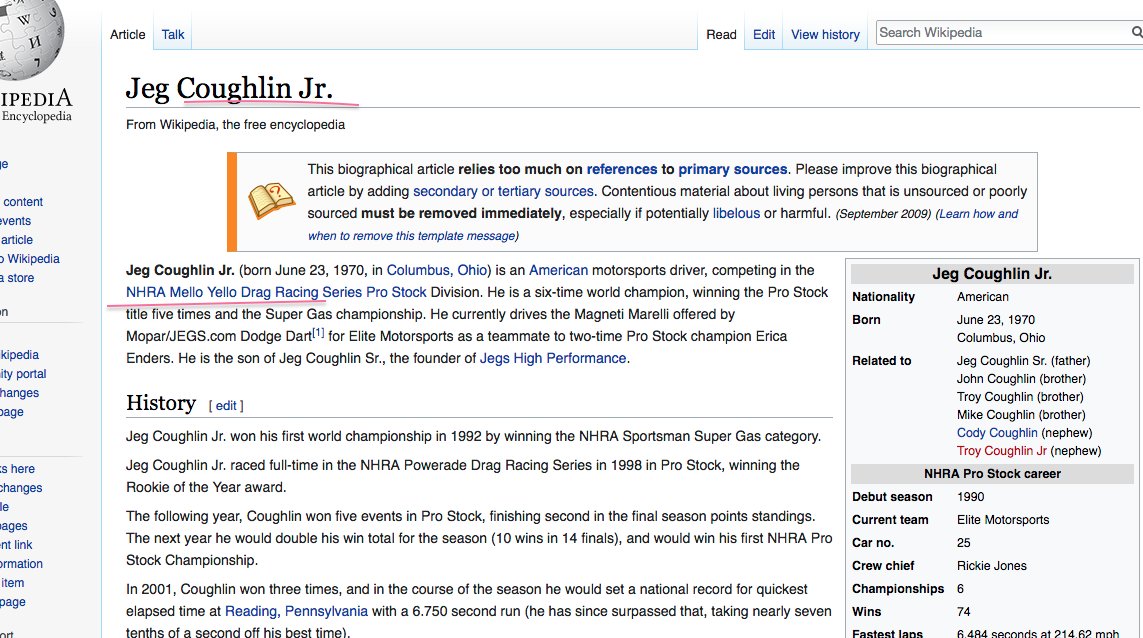Open the Edit tab
This screenshot has height=638, width=1143.
(x=763, y=34)
